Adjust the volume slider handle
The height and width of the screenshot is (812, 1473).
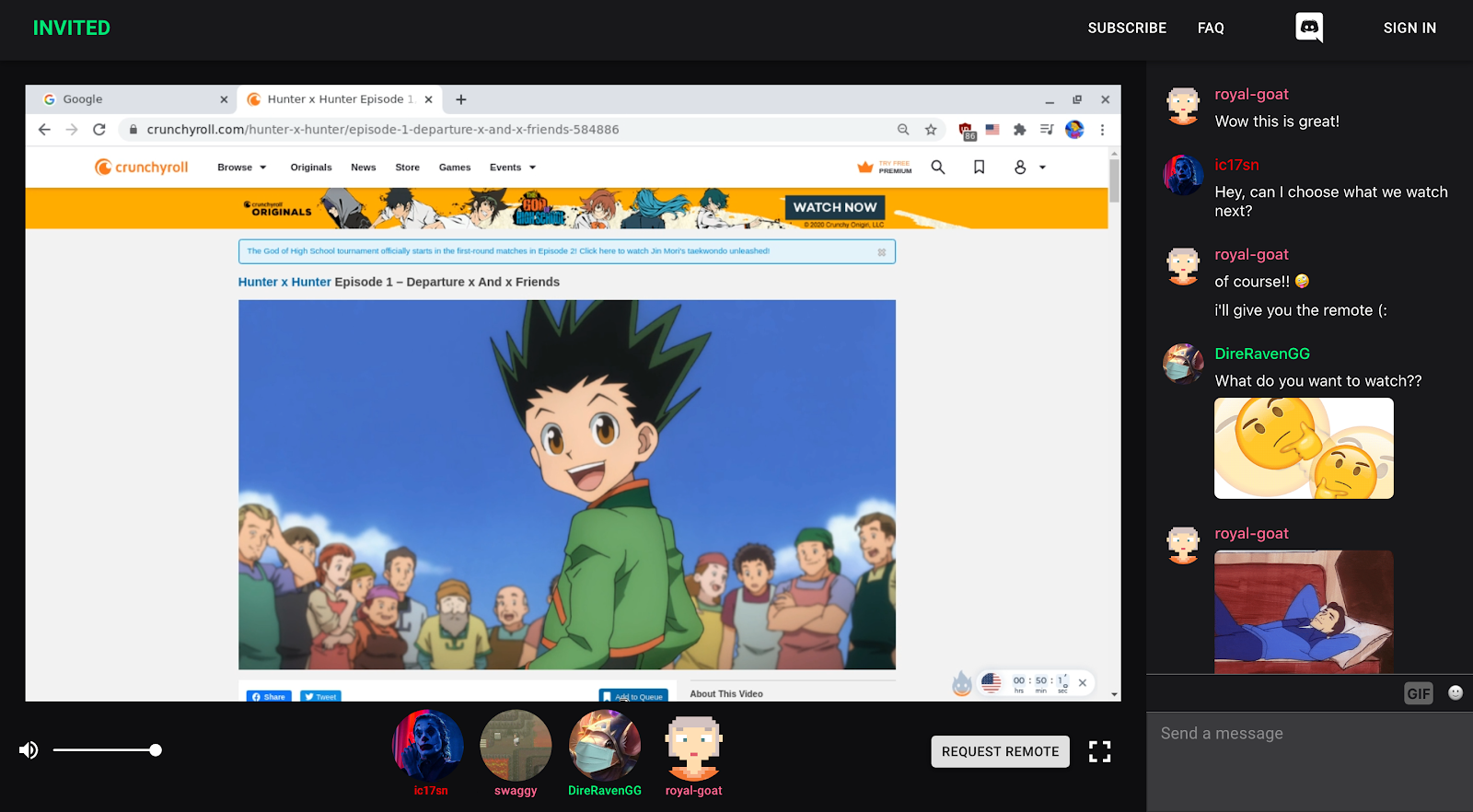(156, 750)
